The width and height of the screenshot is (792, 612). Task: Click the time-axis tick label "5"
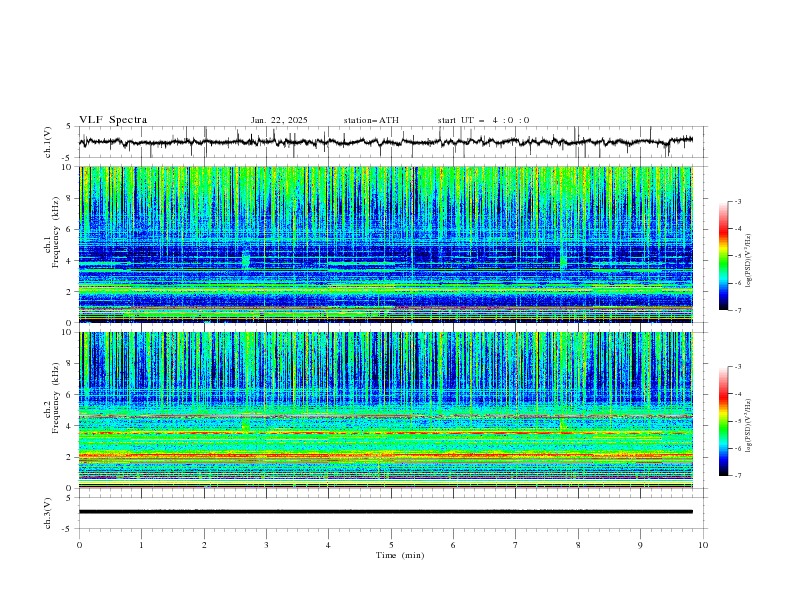[391, 545]
